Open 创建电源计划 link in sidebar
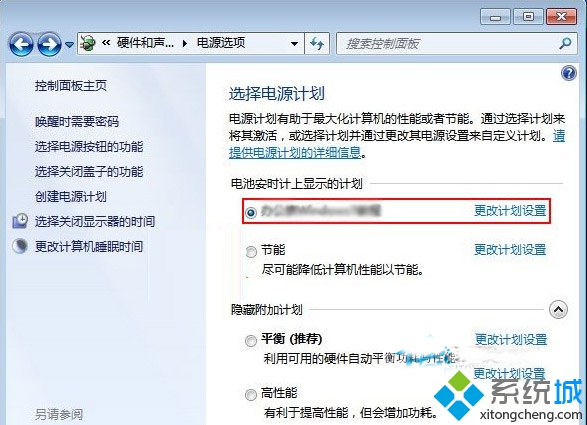 coord(71,196)
